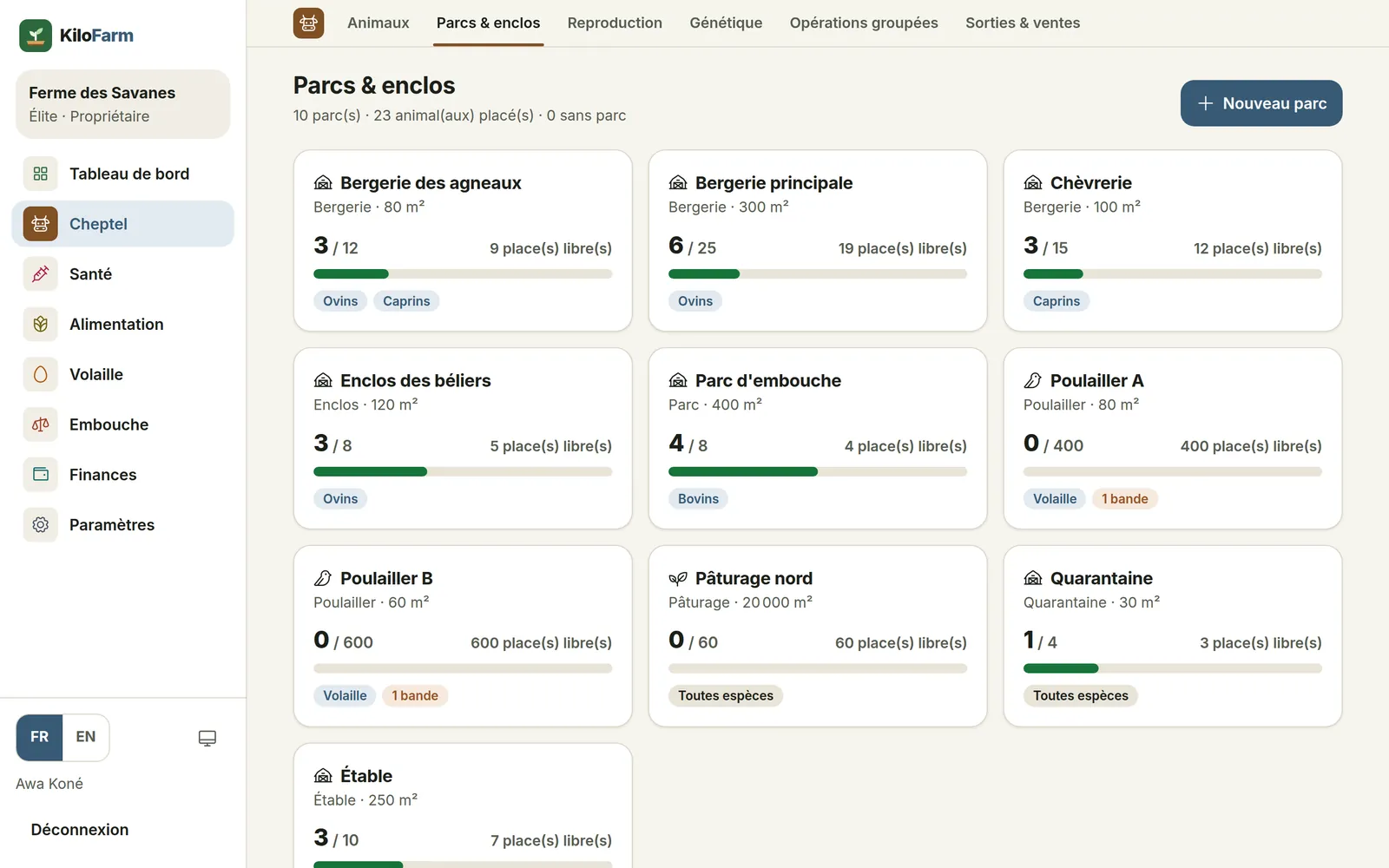Open Paramètres settings page
Viewport: 1389px width, 868px height.
point(123,525)
